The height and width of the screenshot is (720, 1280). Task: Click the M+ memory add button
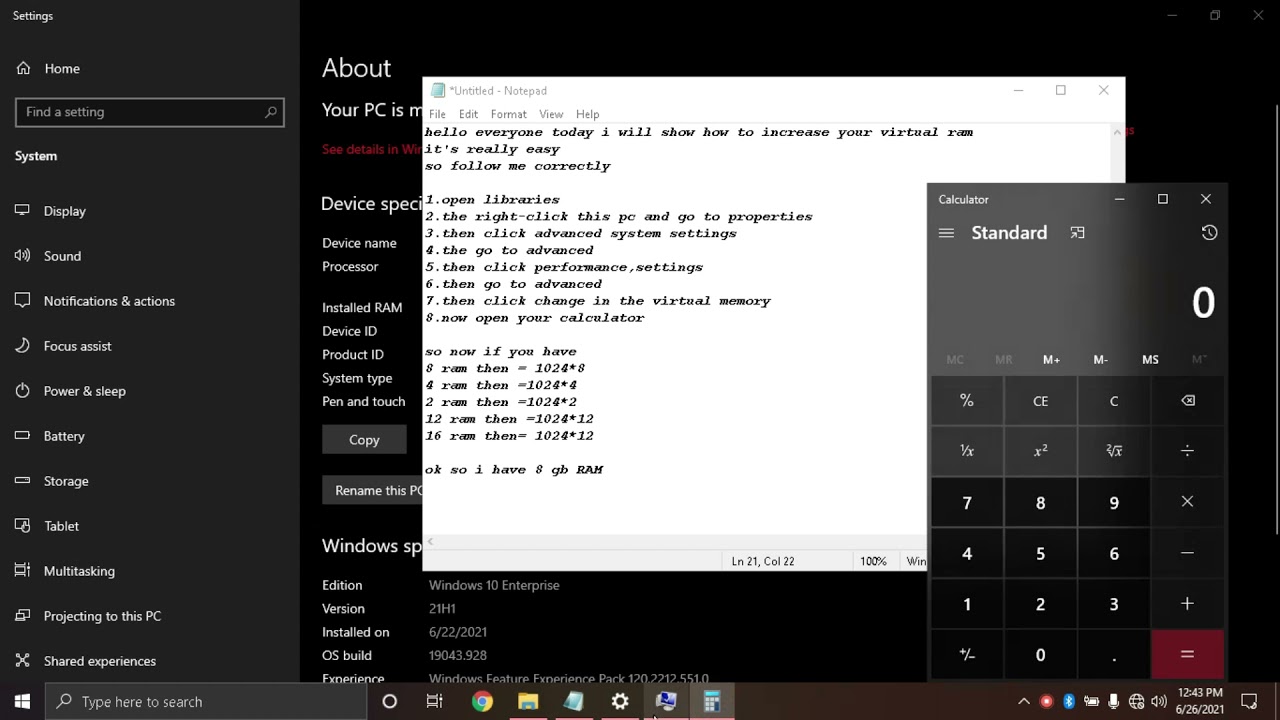1051,360
